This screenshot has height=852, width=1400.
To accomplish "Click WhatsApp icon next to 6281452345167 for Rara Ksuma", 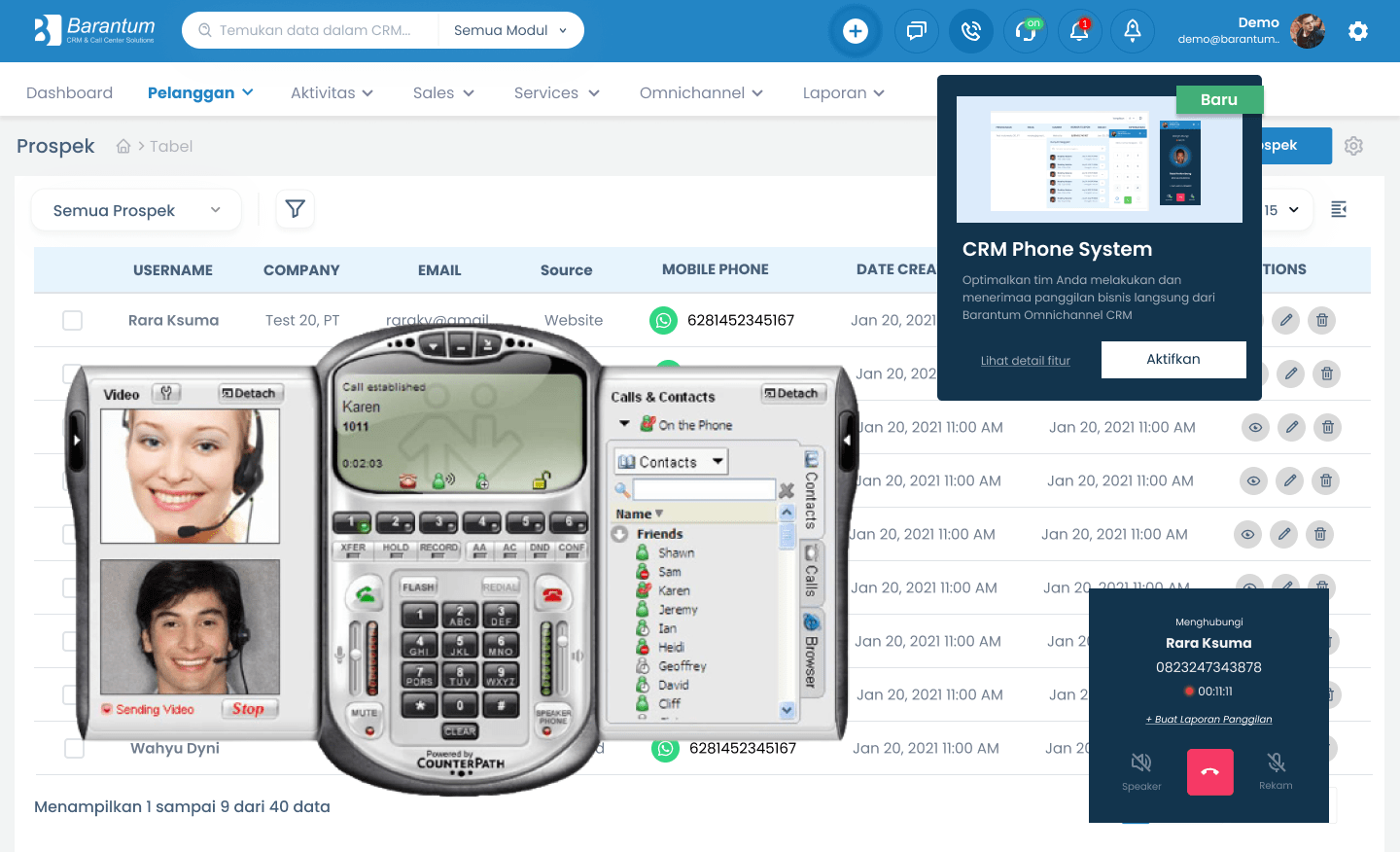I will pyautogui.click(x=663, y=320).
